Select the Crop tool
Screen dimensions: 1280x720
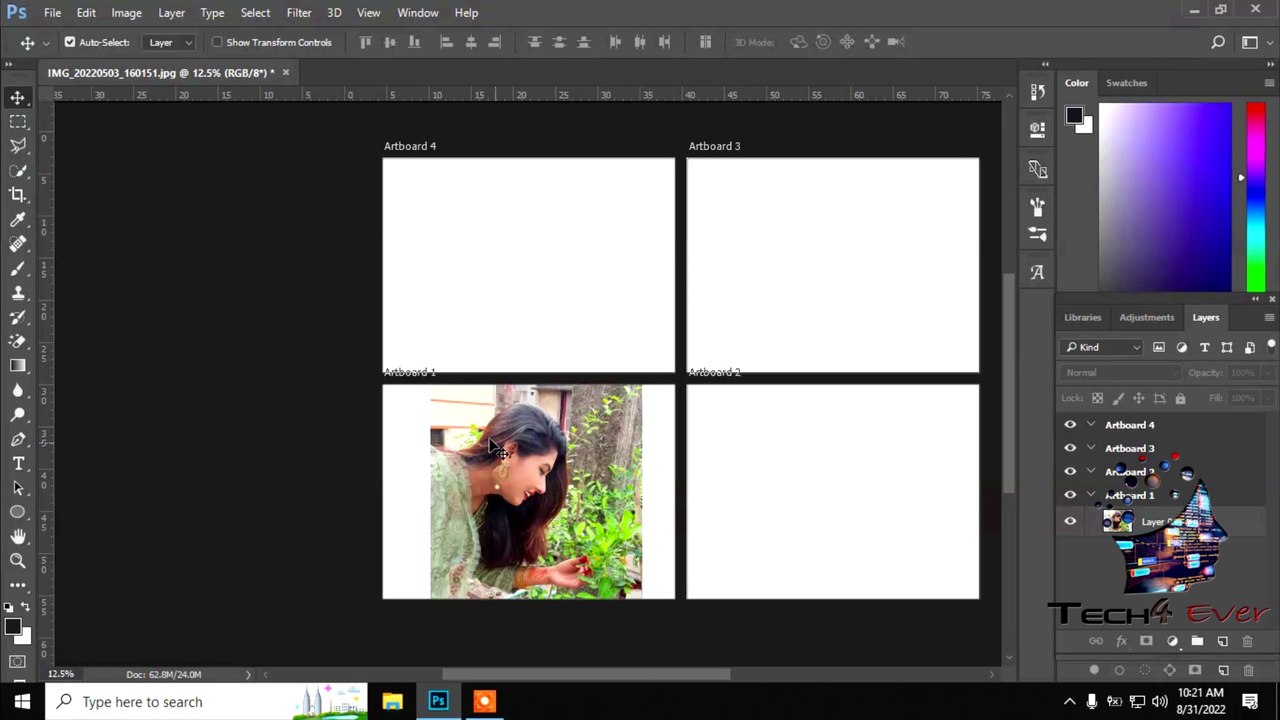pos(18,195)
